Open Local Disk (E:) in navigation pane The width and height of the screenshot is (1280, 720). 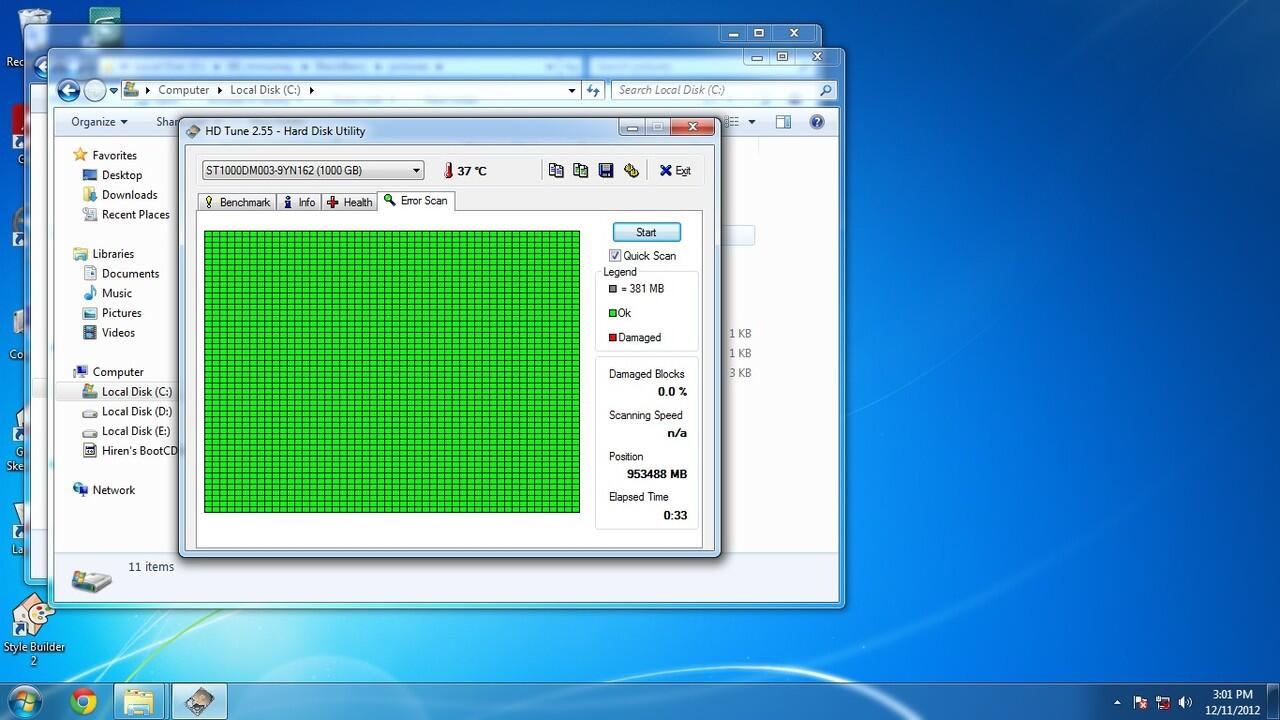(135, 431)
